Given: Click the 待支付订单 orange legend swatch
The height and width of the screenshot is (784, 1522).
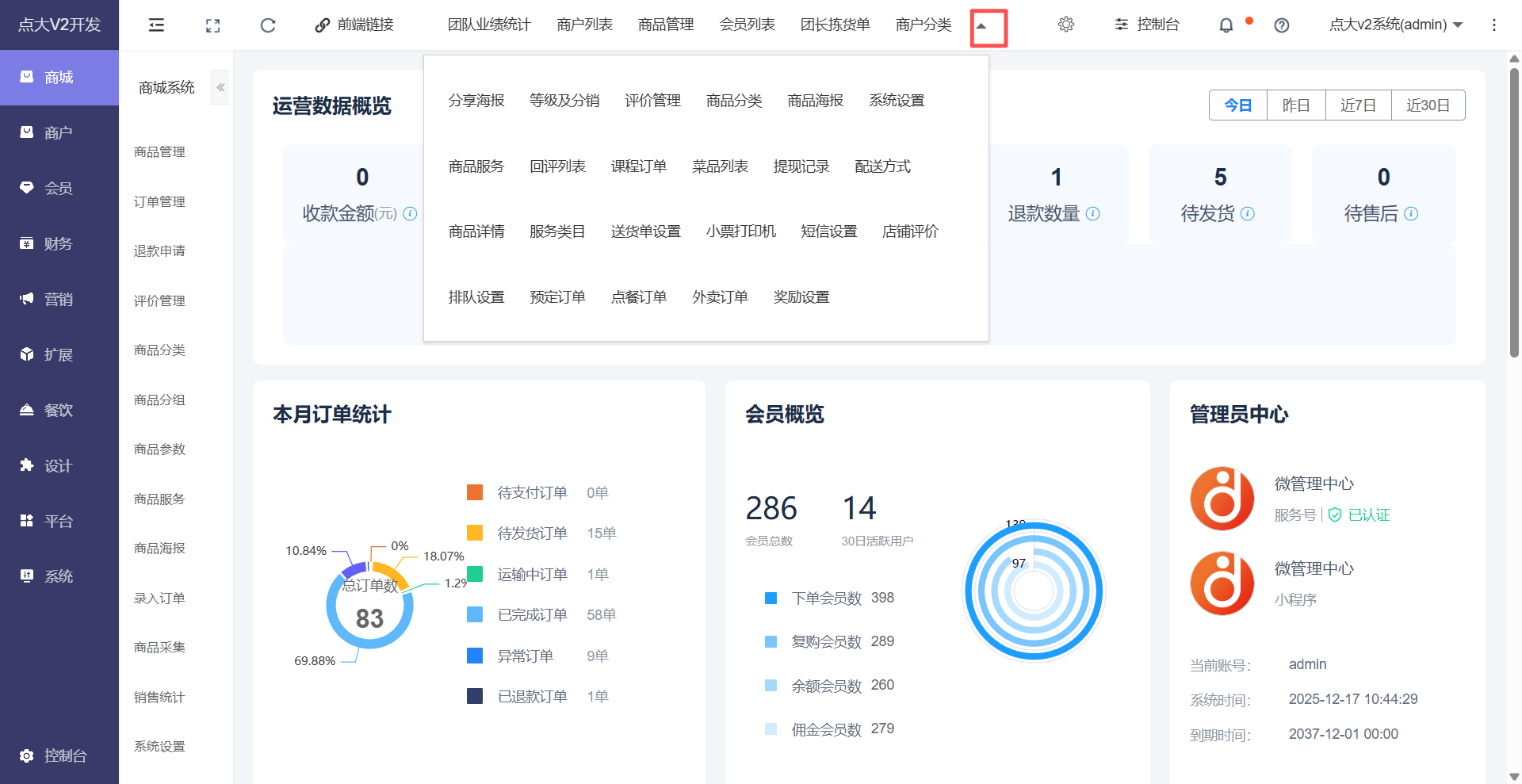Looking at the screenshot, I should click(x=475, y=492).
